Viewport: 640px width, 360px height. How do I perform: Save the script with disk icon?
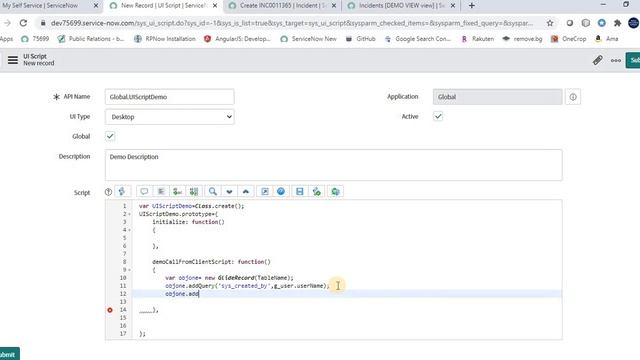[x=300, y=191]
